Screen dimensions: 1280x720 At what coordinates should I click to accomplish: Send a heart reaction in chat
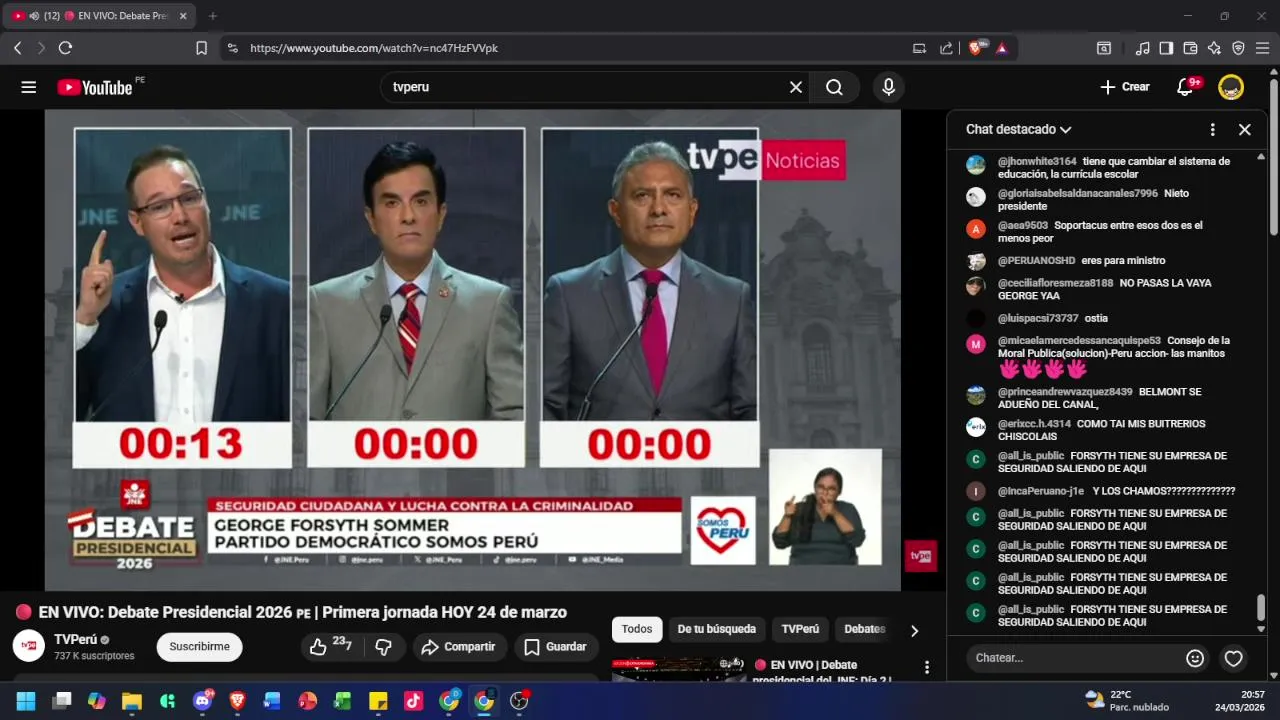1234,658
